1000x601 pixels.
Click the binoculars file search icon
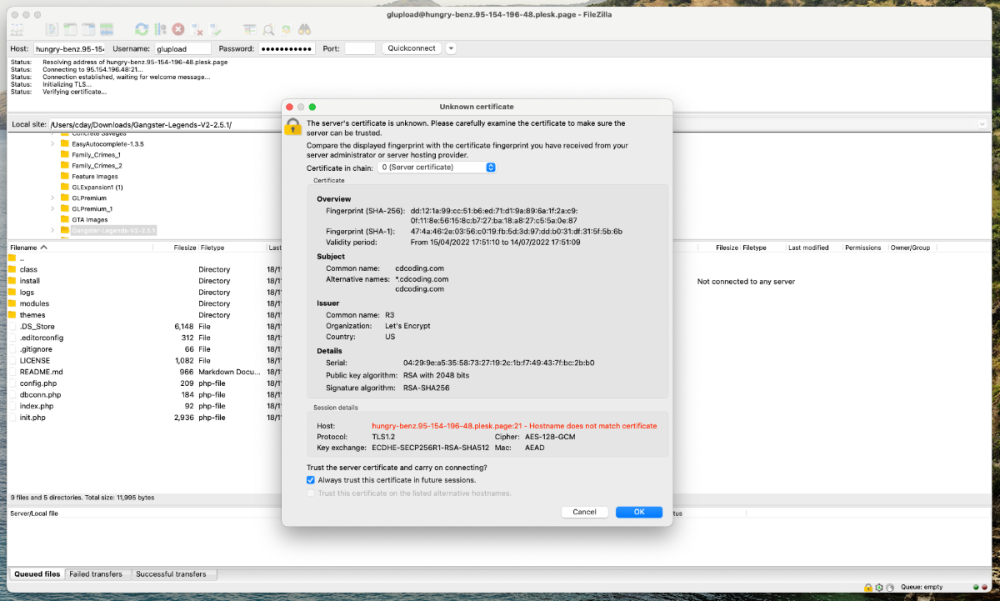pyautogui.click(x=305, y=30)
